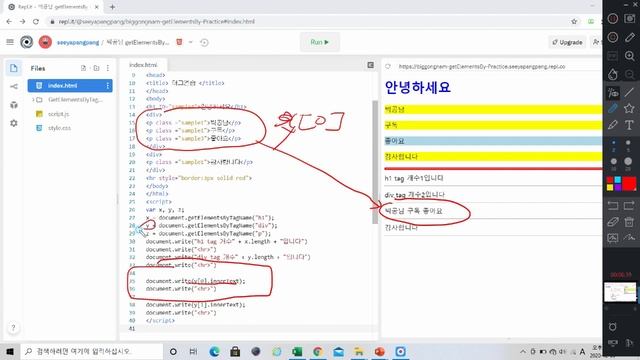
Task: Click the undo arrow in drawing toolbar
Action: 613,206
